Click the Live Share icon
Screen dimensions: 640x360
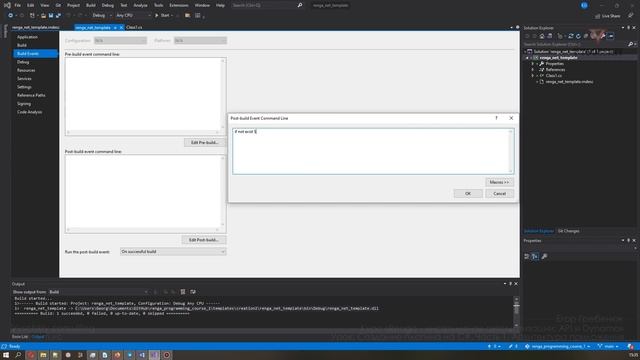[x=598, y=16]
